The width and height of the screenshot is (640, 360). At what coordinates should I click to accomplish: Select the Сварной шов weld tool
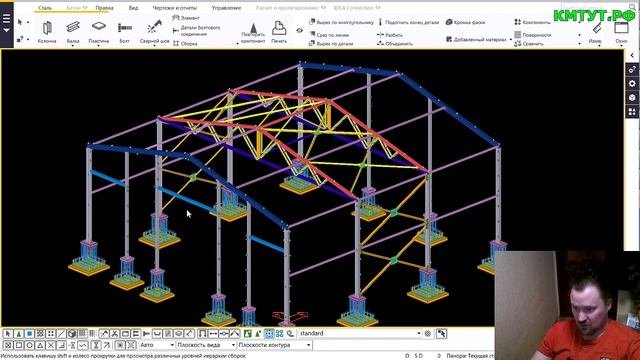(x=154, y=32)
